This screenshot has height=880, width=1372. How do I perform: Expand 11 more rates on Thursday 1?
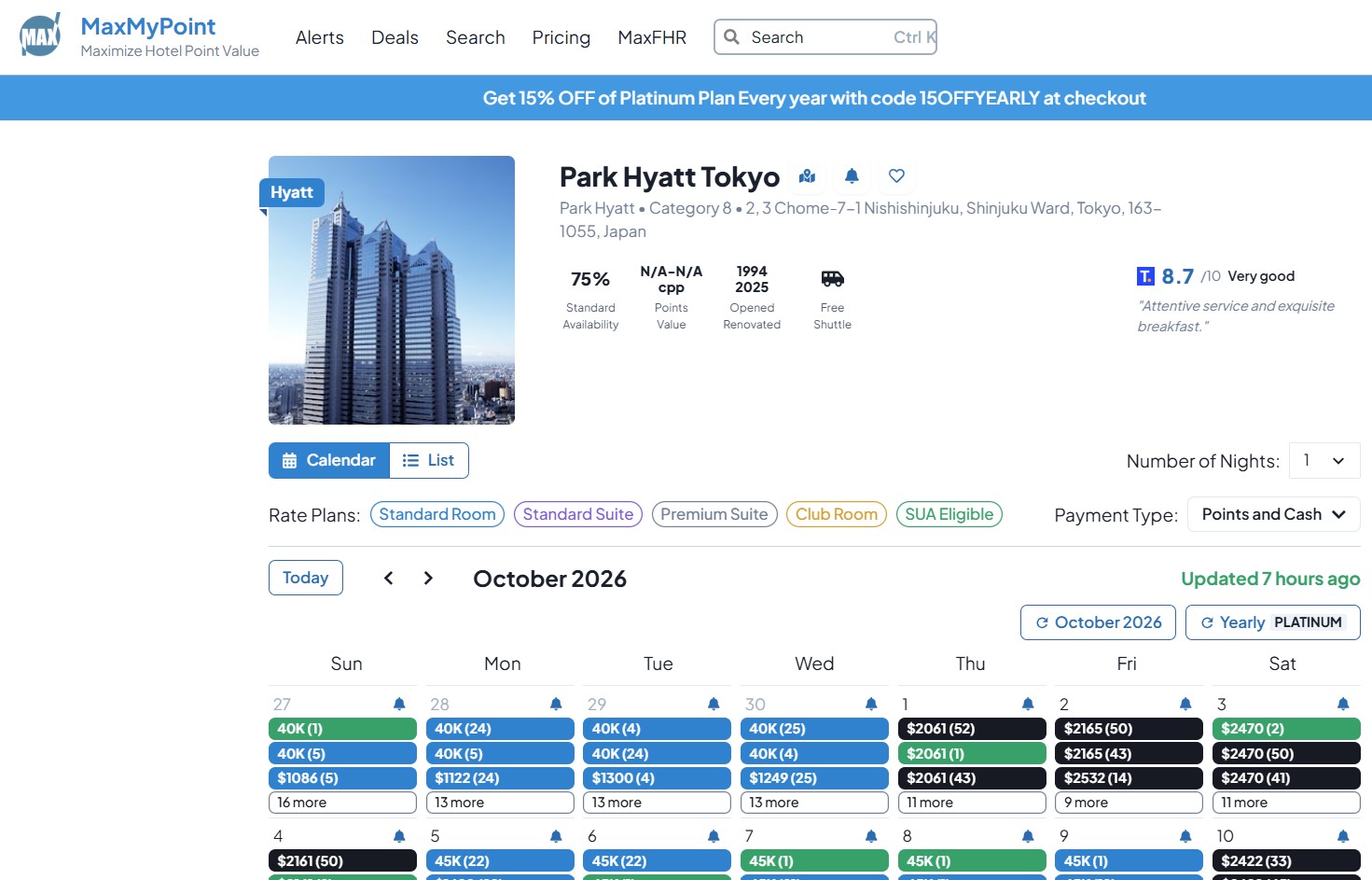point(972,803)
